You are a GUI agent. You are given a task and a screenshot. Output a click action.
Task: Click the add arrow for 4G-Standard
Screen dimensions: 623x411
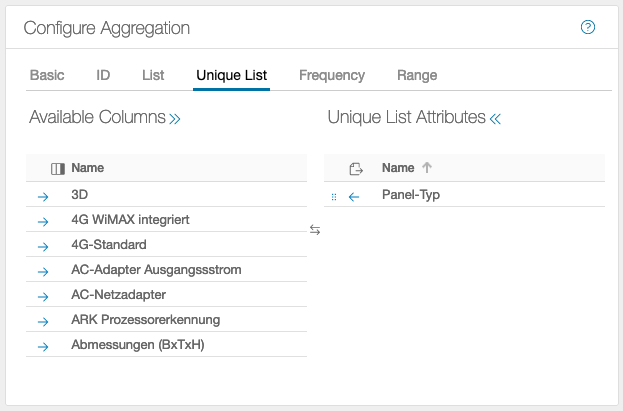tap(43, 246)
